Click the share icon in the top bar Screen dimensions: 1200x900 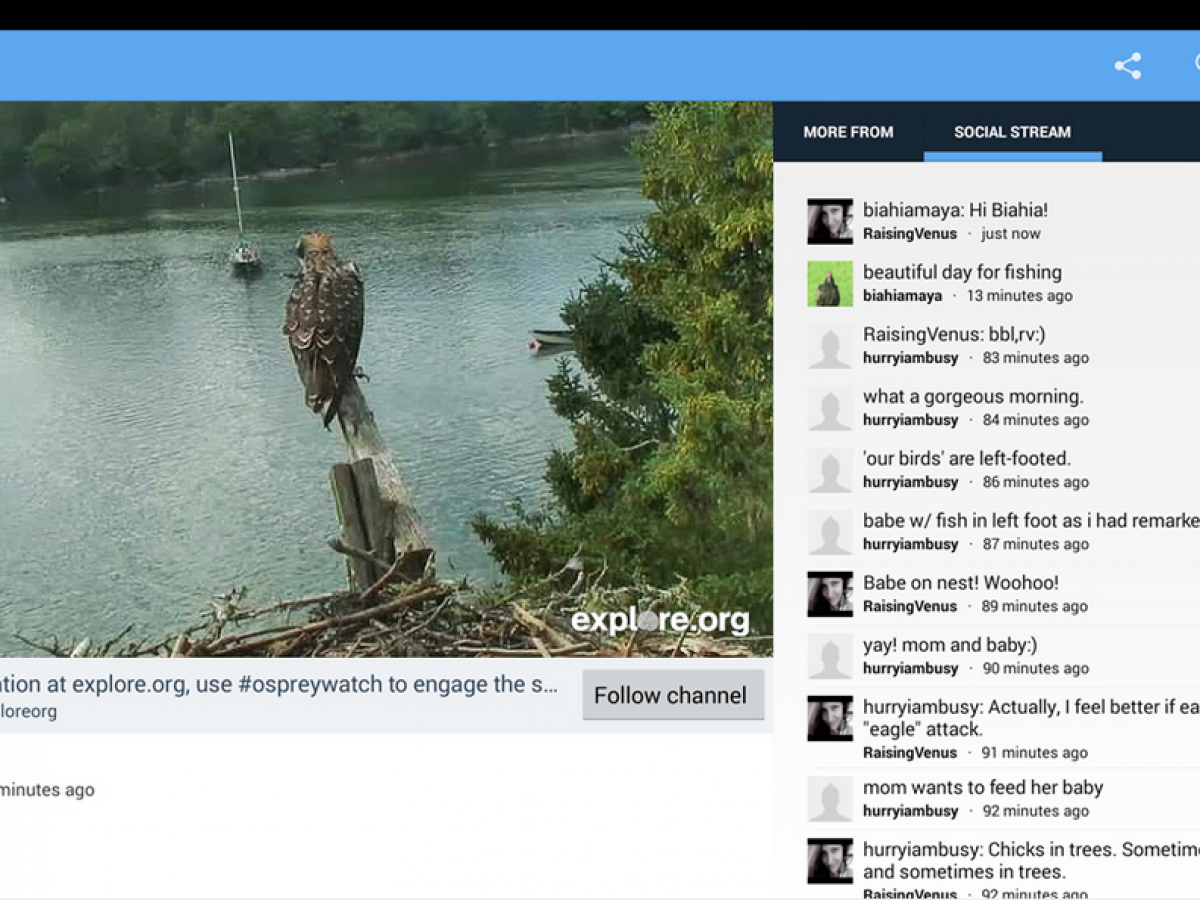point(1128,66)
